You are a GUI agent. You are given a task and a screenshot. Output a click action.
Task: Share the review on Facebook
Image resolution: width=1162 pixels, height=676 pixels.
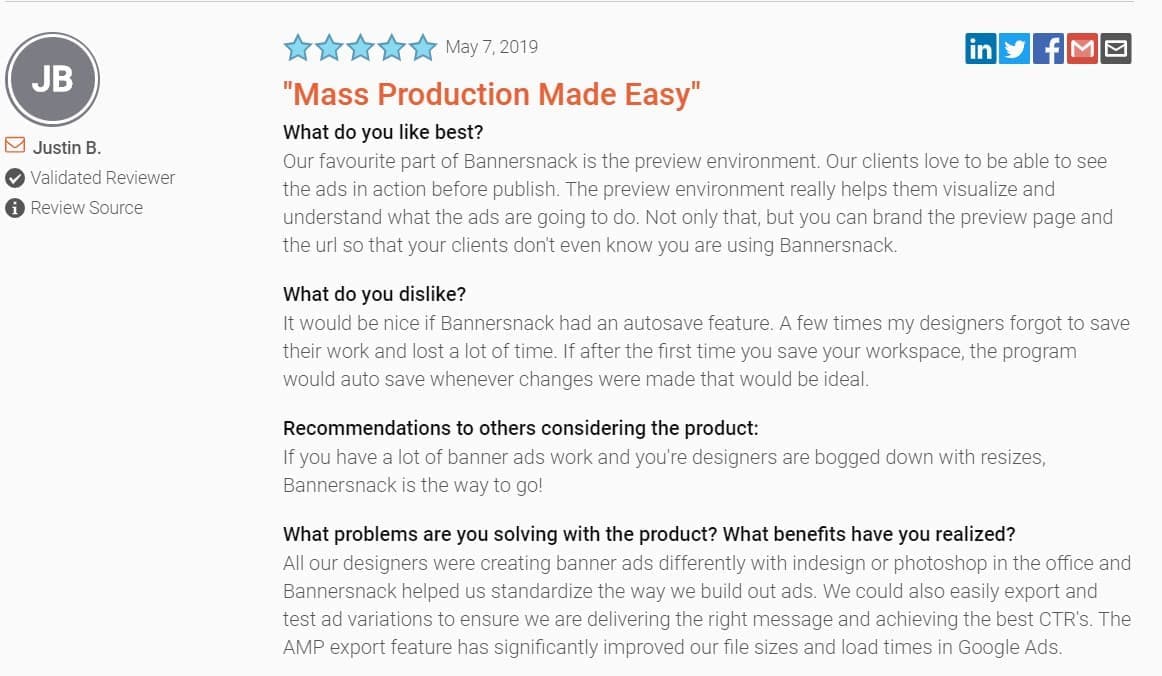1048,47
